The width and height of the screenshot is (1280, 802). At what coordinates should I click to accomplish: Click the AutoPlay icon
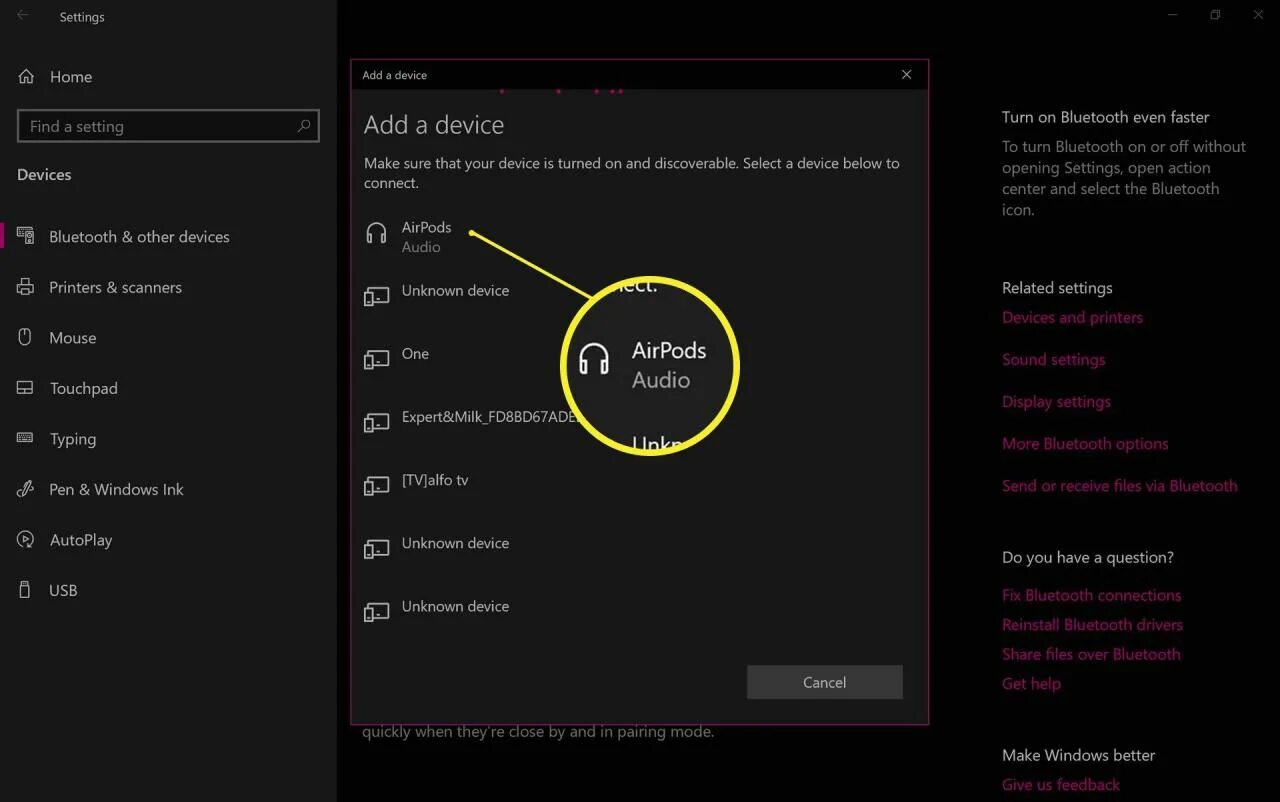tap(26, 540)
